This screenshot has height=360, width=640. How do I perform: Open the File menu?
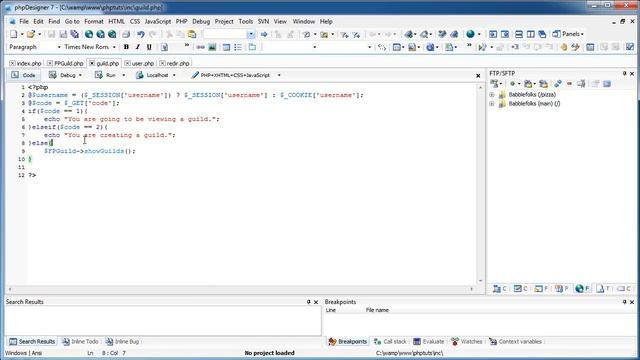click(24, 22)
